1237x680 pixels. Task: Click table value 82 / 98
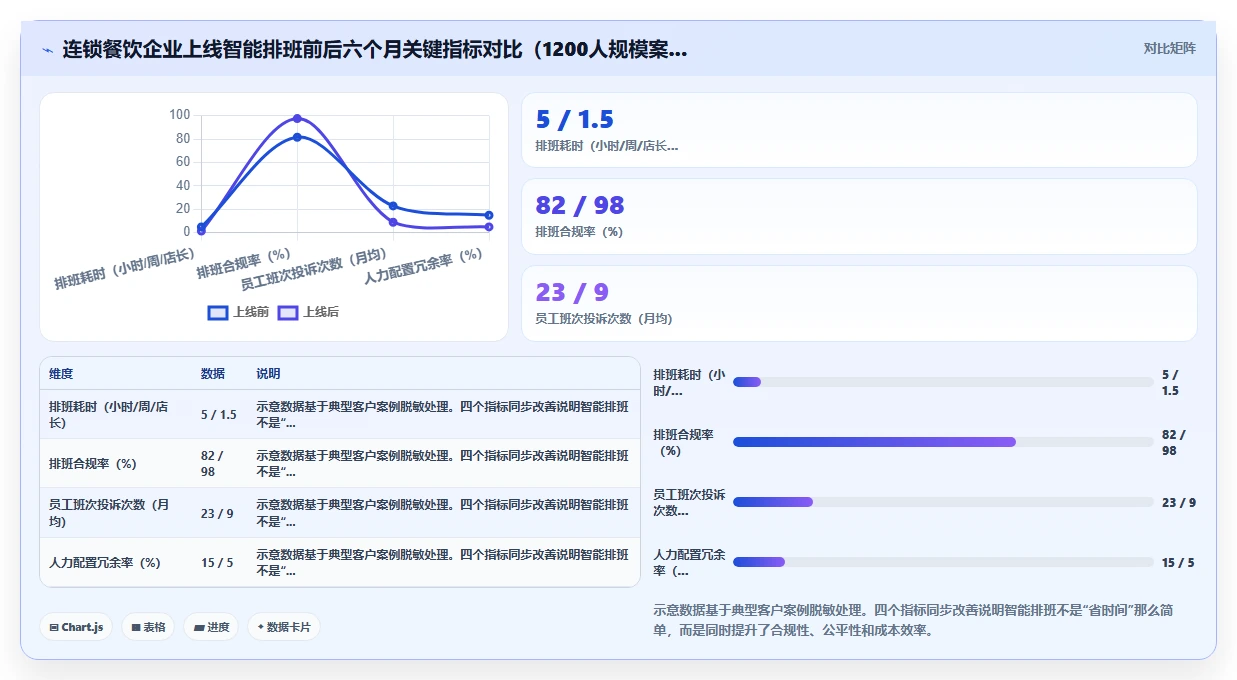[x=212, y=463]
